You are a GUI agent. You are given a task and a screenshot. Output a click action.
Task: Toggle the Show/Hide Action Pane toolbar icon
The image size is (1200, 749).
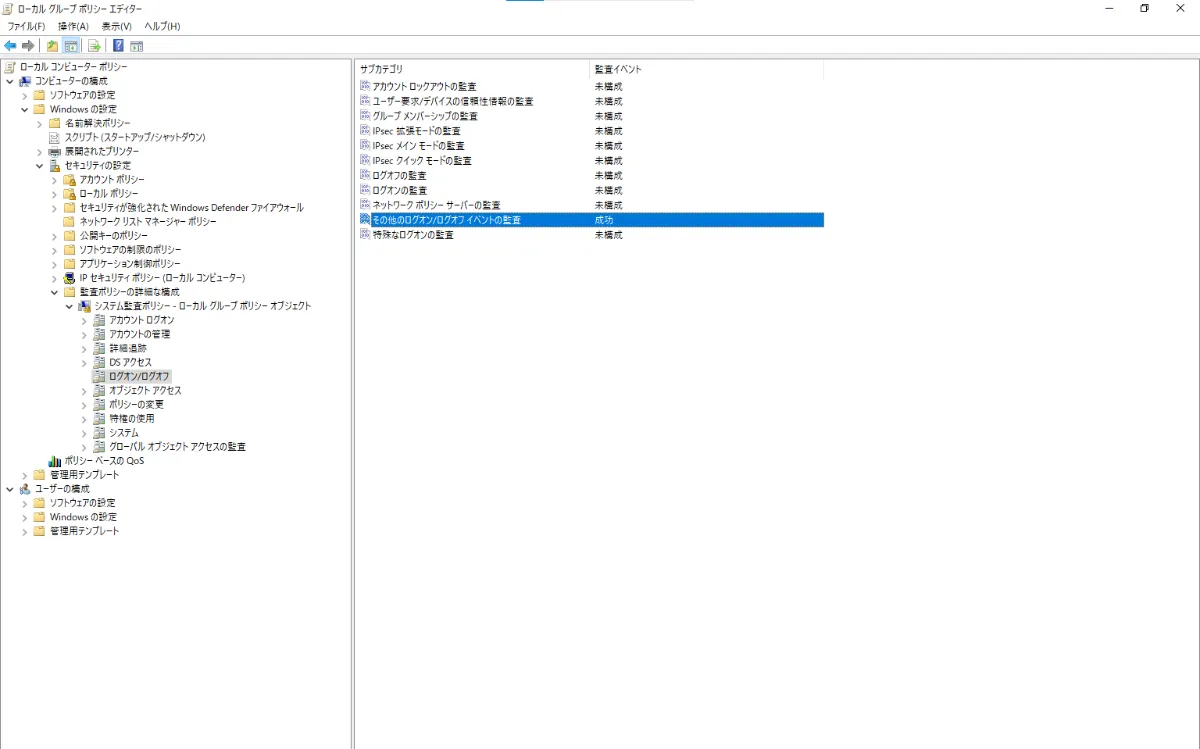[x=137, y=45]
